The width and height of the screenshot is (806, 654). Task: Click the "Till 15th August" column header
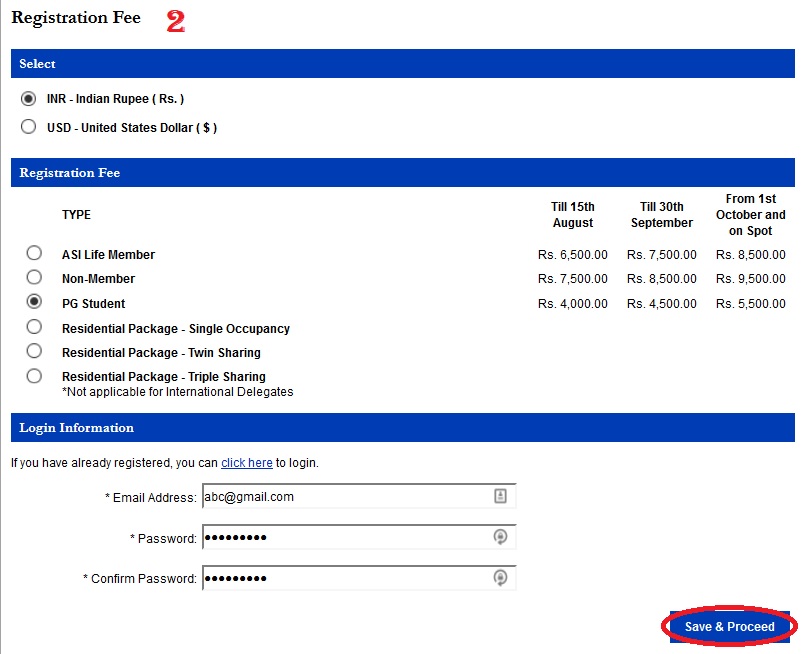pyautogui.click(x=572, y=215)
